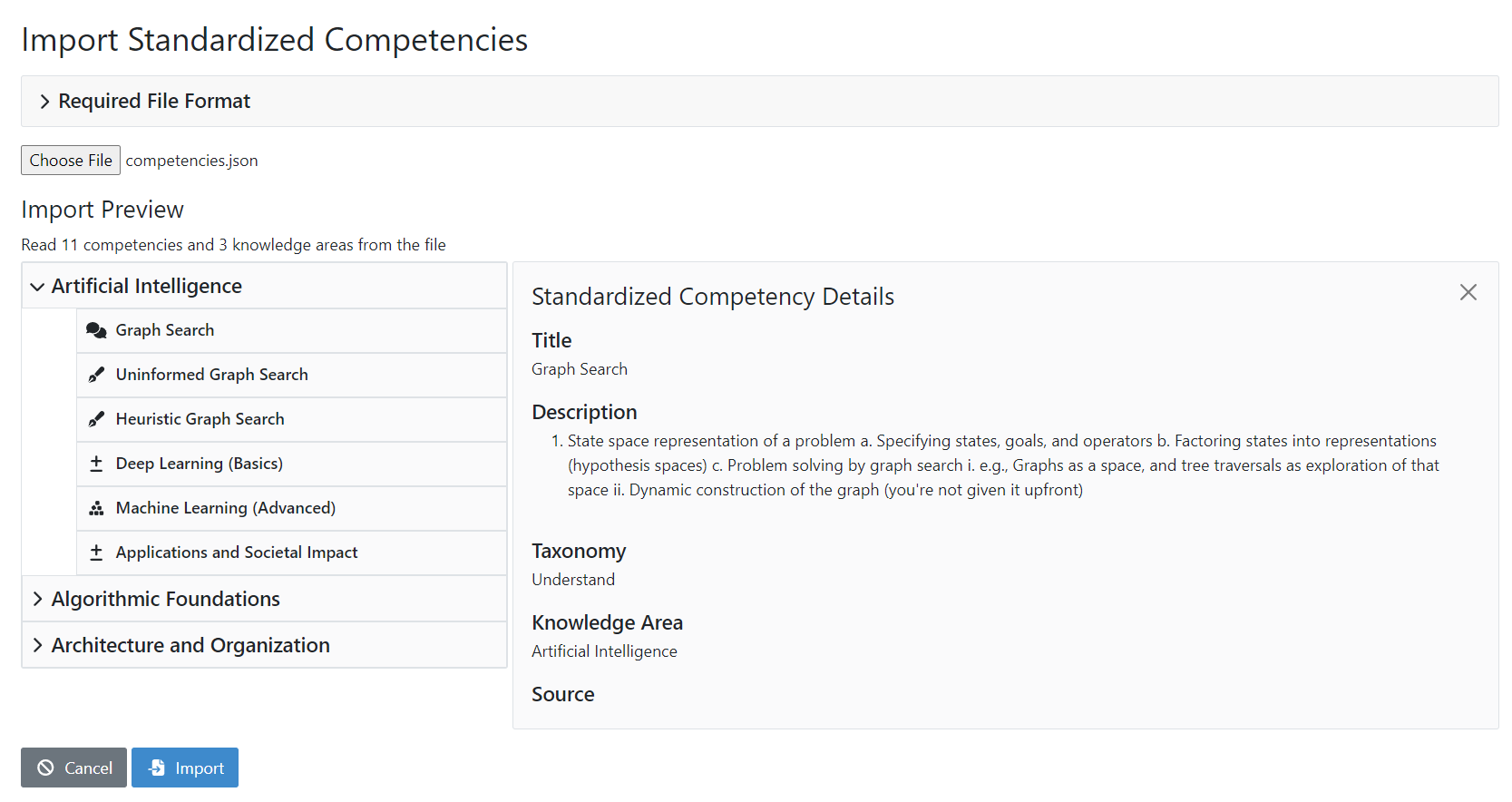Click the pen icon next to Heuristic Graph Search
The image size is (1512, 802).
pyautogui.click(x=97, y=419)
